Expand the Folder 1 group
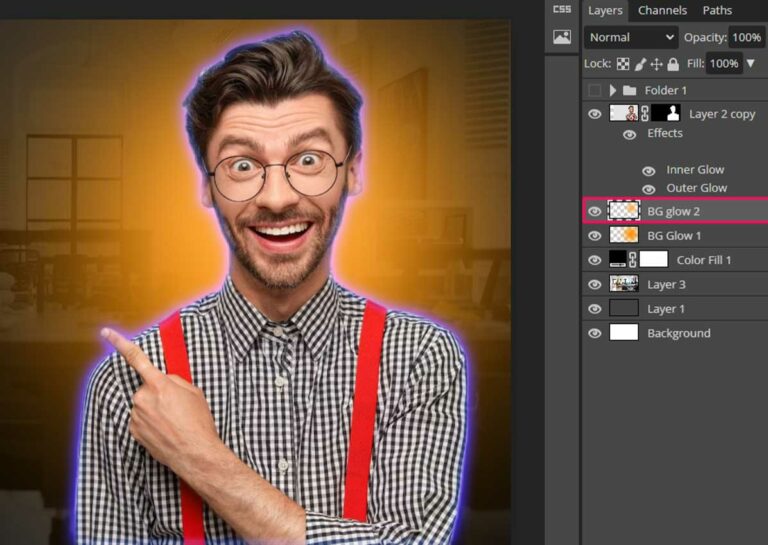This screenshot has height=545, width=768. click(612, 90)
